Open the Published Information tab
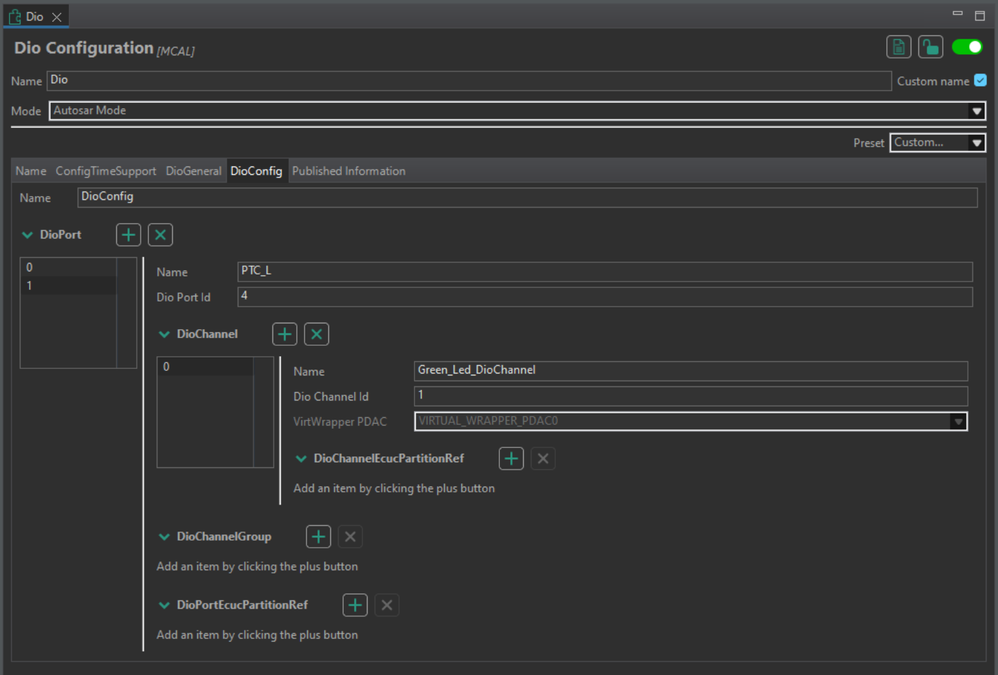Image resolution: width=998 pixels, height=675 pixels. point(348,171)
